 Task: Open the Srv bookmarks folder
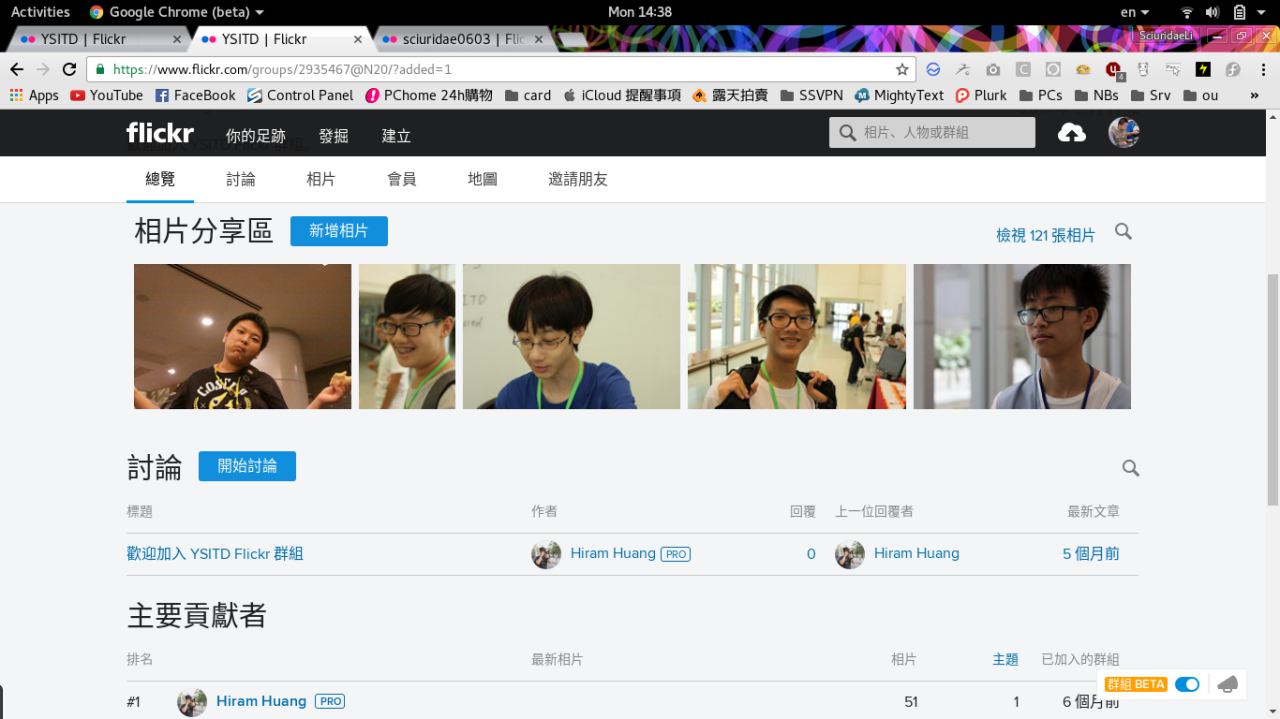click(x=1150, y=95)
